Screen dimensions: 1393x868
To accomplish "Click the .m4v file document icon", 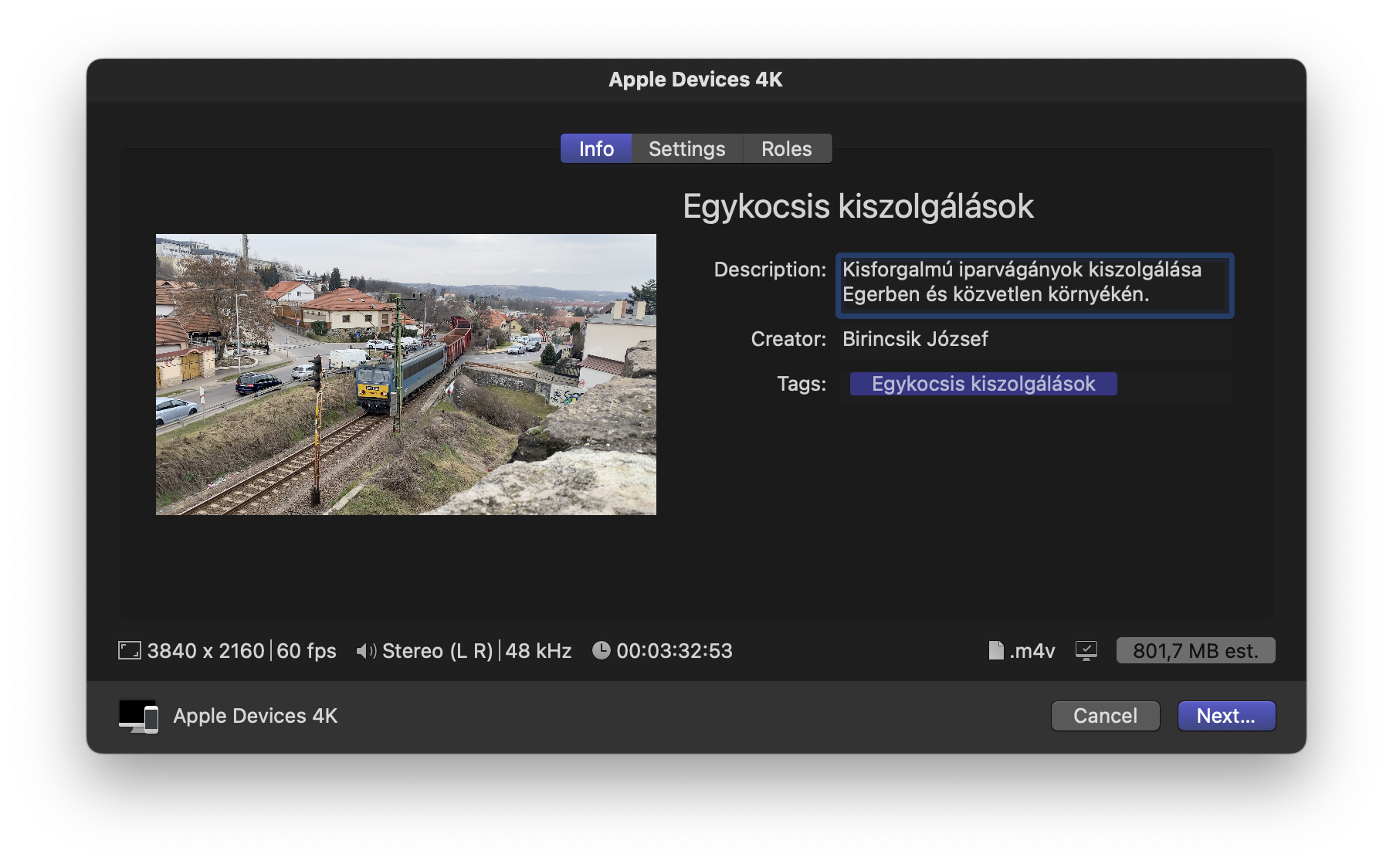I will tap(996, 650).
